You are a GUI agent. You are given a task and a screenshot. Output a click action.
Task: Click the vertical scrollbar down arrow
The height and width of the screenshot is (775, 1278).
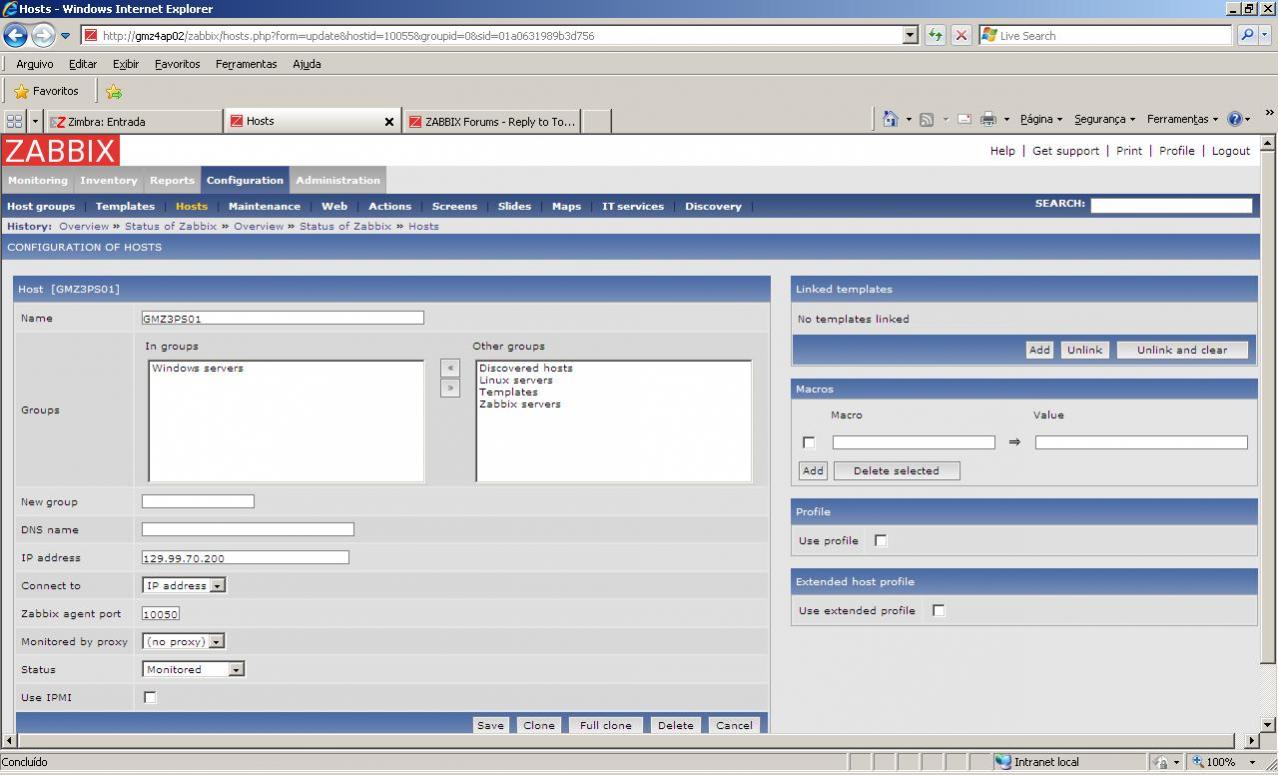[1268, 725]
